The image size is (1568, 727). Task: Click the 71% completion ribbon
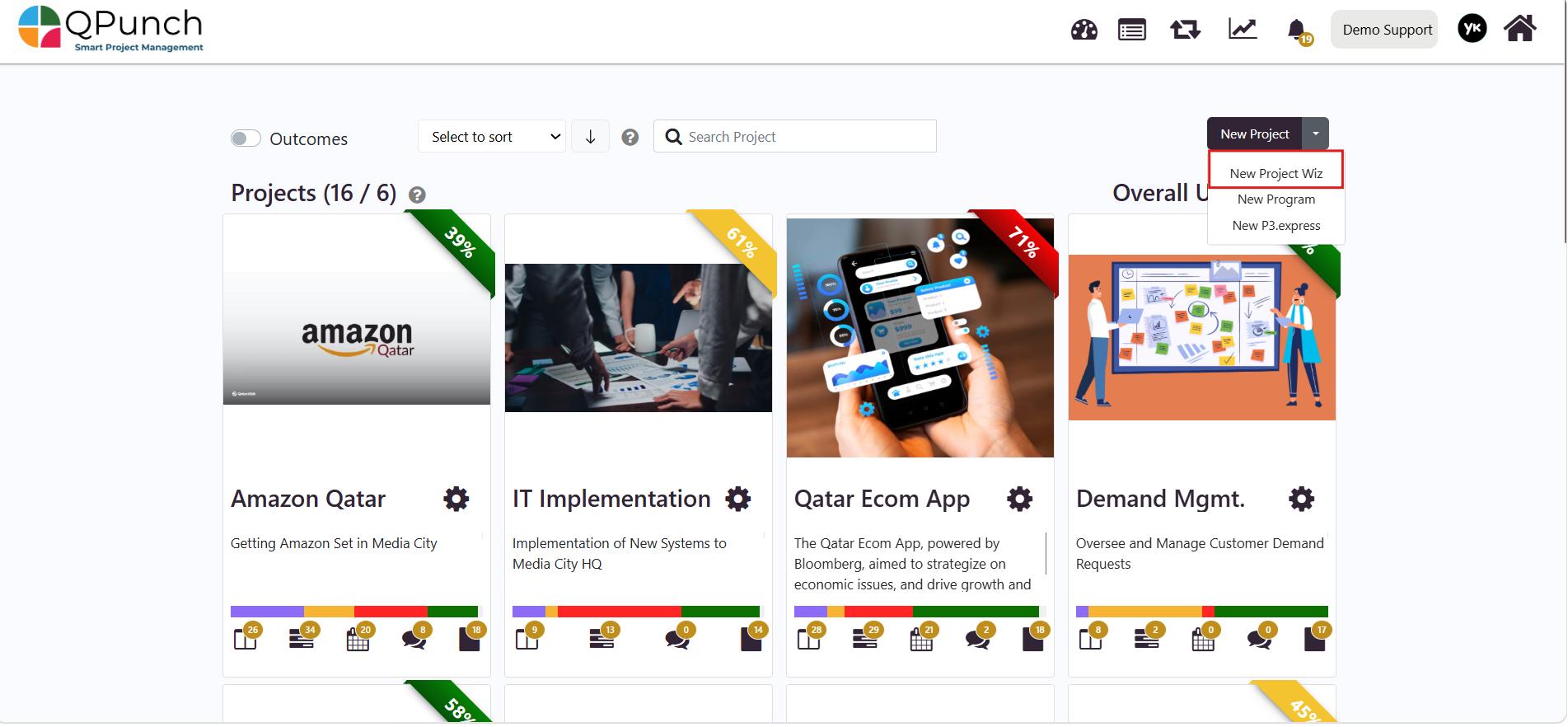pyautogui.click(x=1022, y=245)
